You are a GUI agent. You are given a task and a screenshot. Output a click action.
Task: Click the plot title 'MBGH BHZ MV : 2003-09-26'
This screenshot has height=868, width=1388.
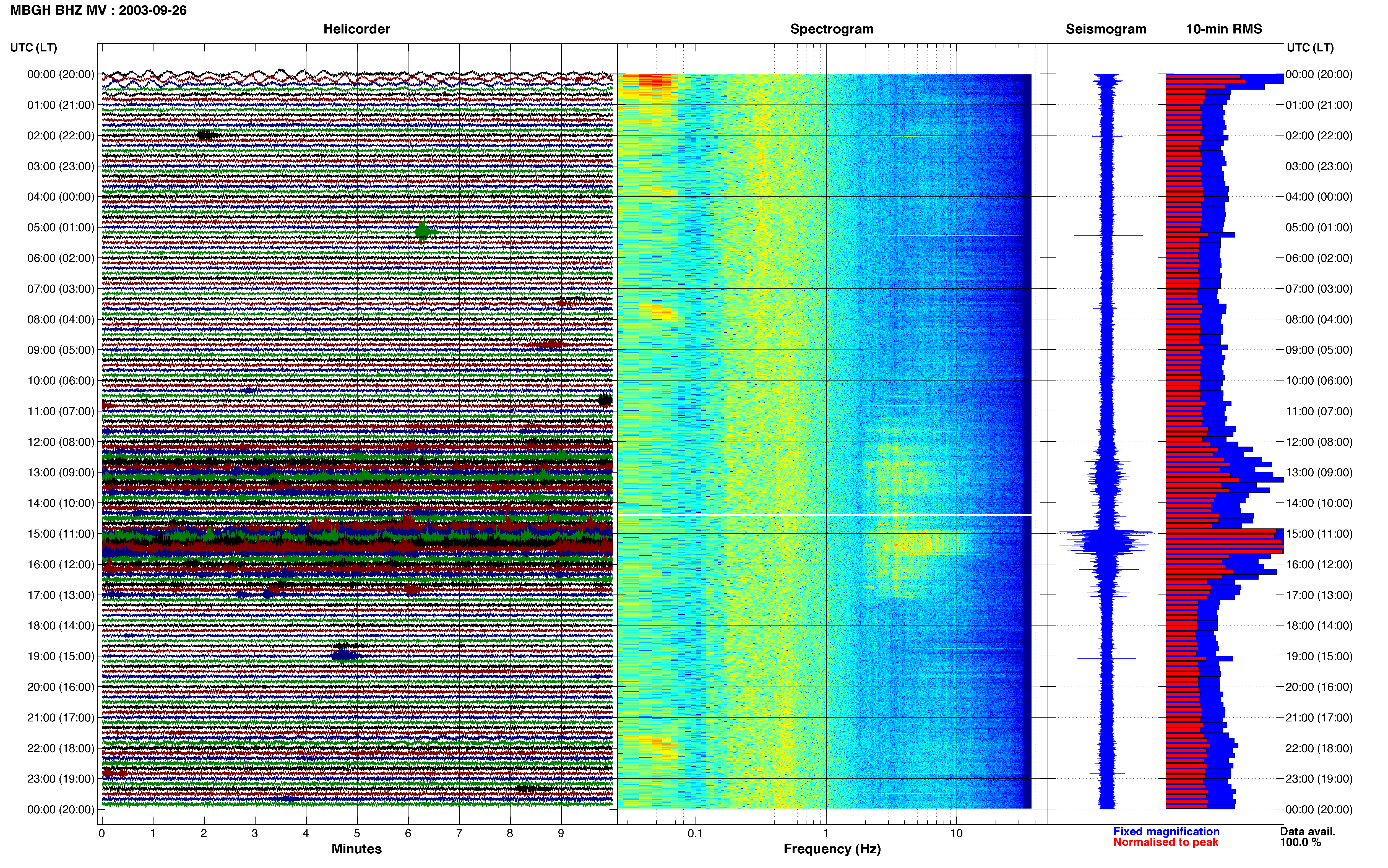point(98,10)
